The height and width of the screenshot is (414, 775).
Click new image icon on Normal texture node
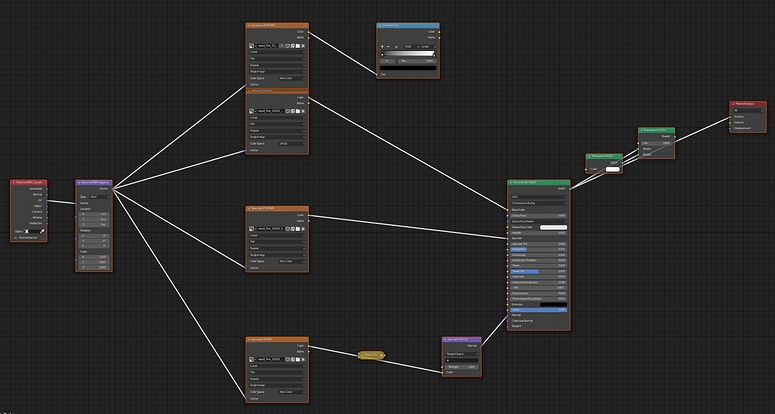click(293, 359)
